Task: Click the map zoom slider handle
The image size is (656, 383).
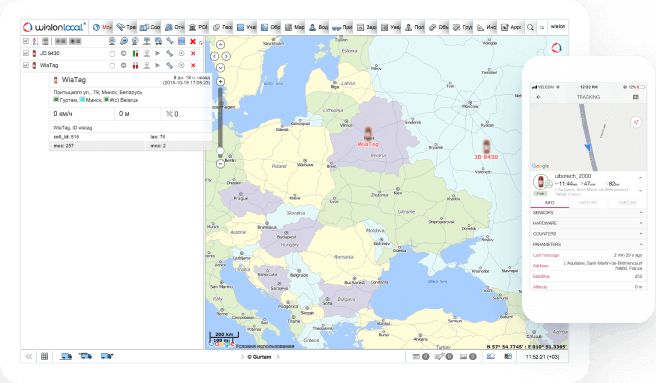Action: (220, 151)
